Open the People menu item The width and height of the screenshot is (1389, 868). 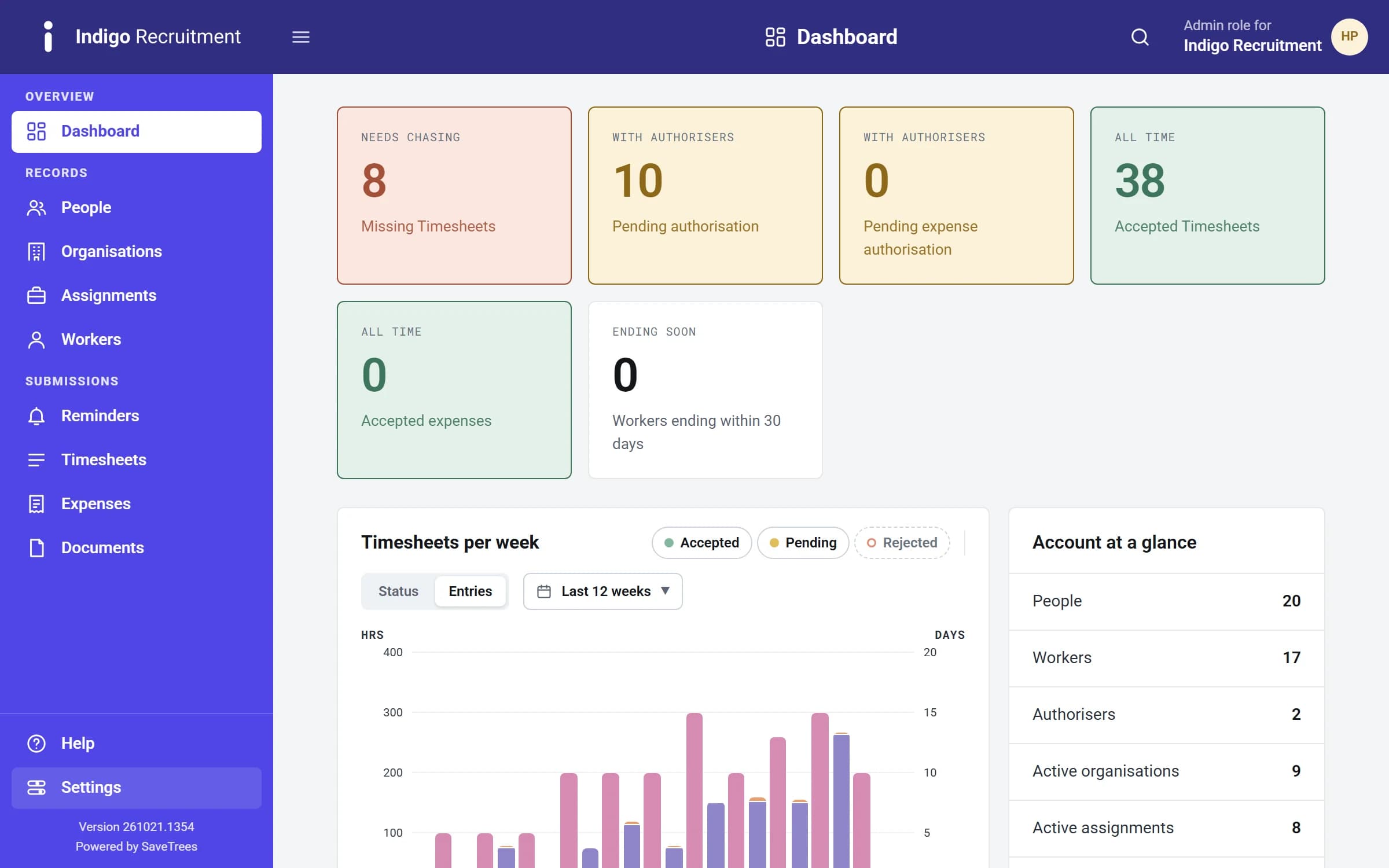pos(137,208)
